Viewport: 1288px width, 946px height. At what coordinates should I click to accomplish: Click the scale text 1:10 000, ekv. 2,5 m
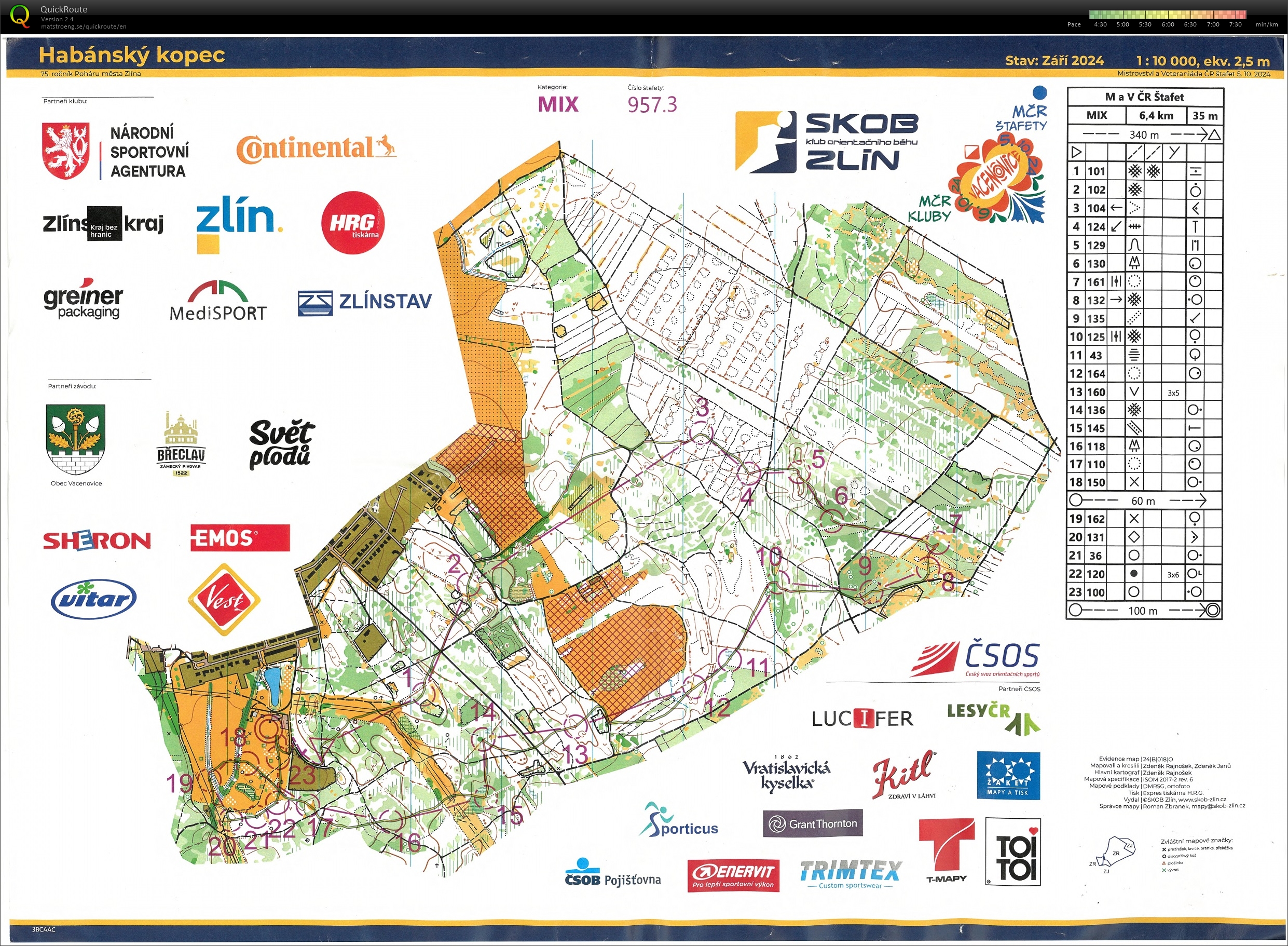pyautogui.click(x=1203, y=61)
